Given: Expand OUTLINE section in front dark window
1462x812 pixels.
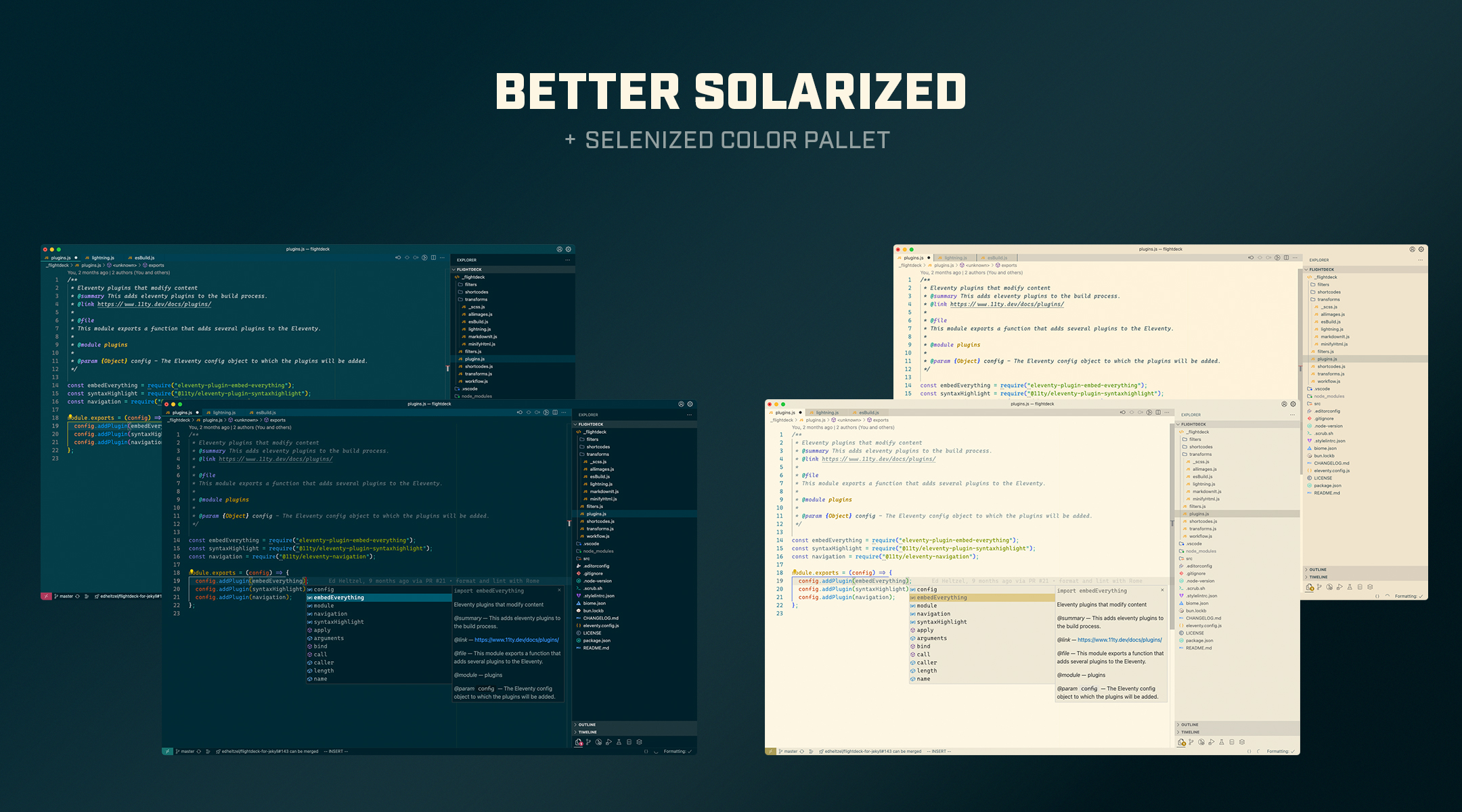Looking at the screenshot, I should click(586, 725).
